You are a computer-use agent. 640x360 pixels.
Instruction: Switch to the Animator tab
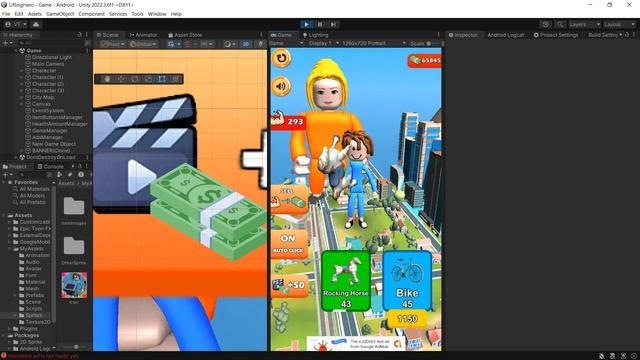click(x=143, y=35)
